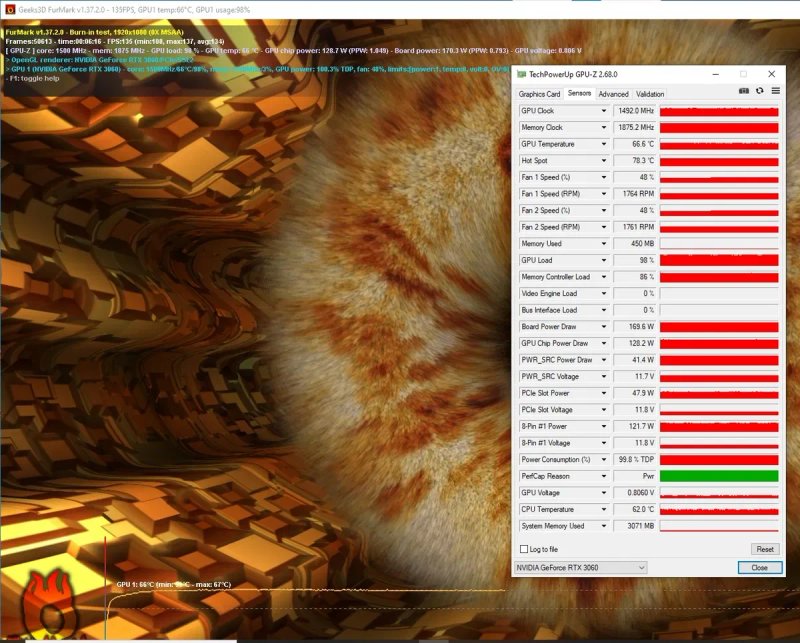The image size is (800, 643).
Task: Click the Board Power Draw history graph
Action: [719, 327]
